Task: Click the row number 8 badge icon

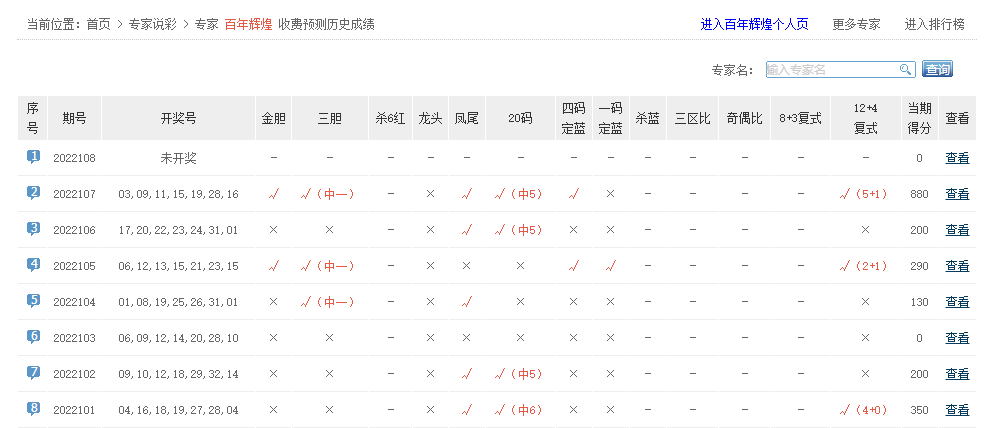Action: tap(33, 409)
